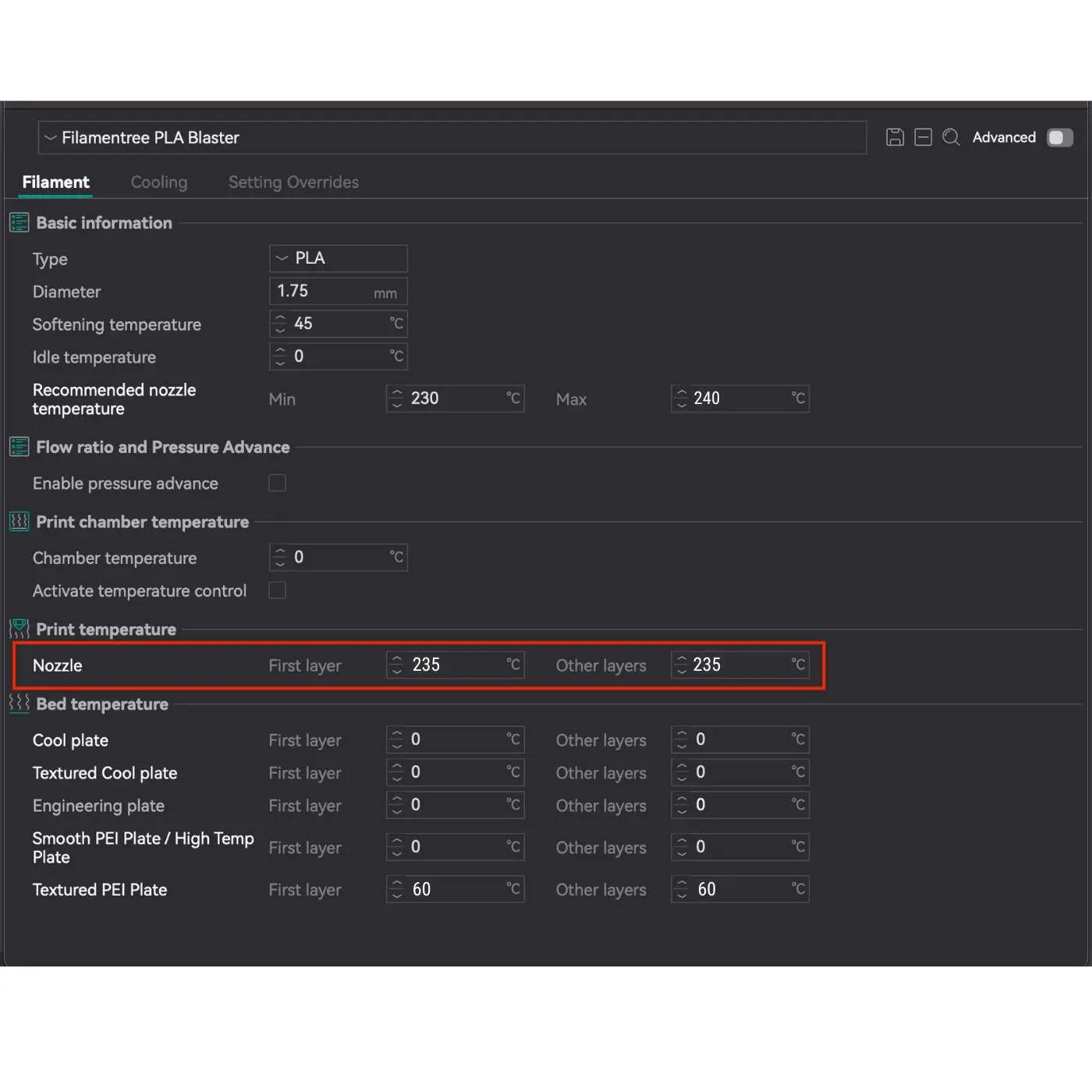Click the search settings magnifier icon
The width and height of the screenshot is (1092, 1092).
click(x=951, y=137)
